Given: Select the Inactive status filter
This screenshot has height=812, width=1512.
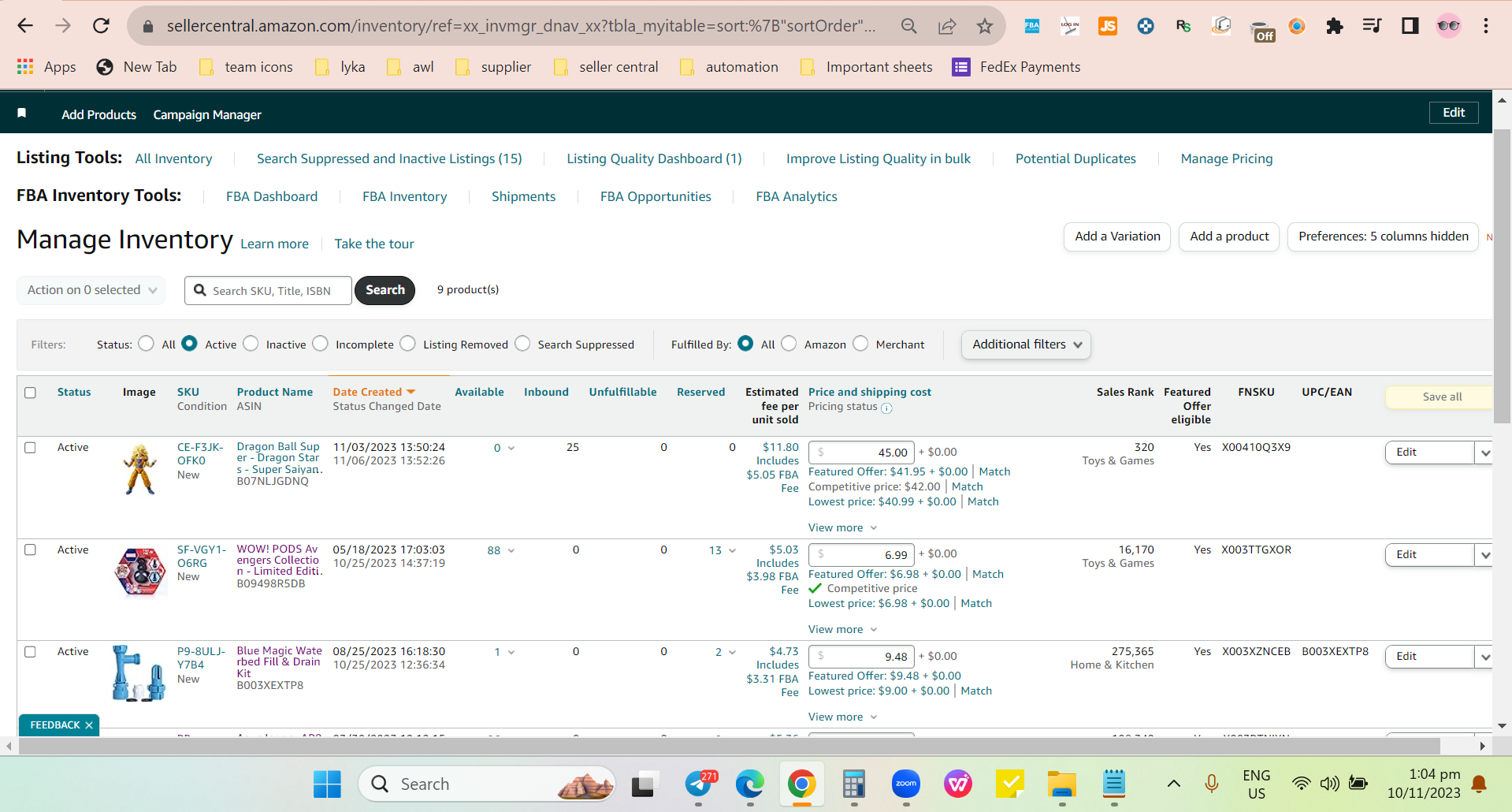Looking at the screenshot, I should pos(251,344).
